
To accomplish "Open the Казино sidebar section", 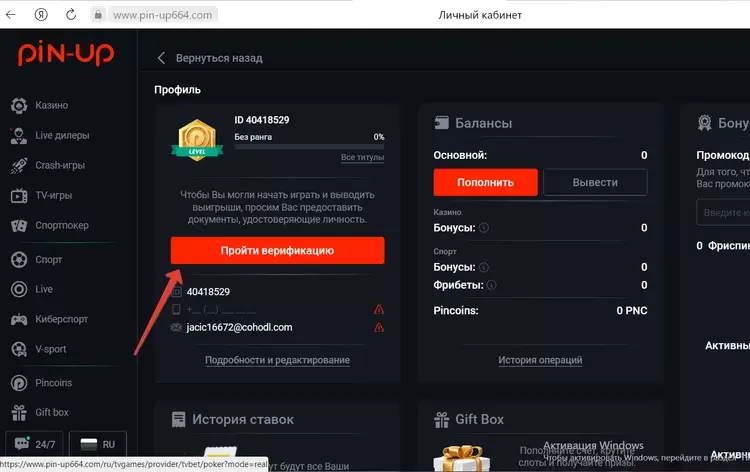I will (x=52, y=105).
